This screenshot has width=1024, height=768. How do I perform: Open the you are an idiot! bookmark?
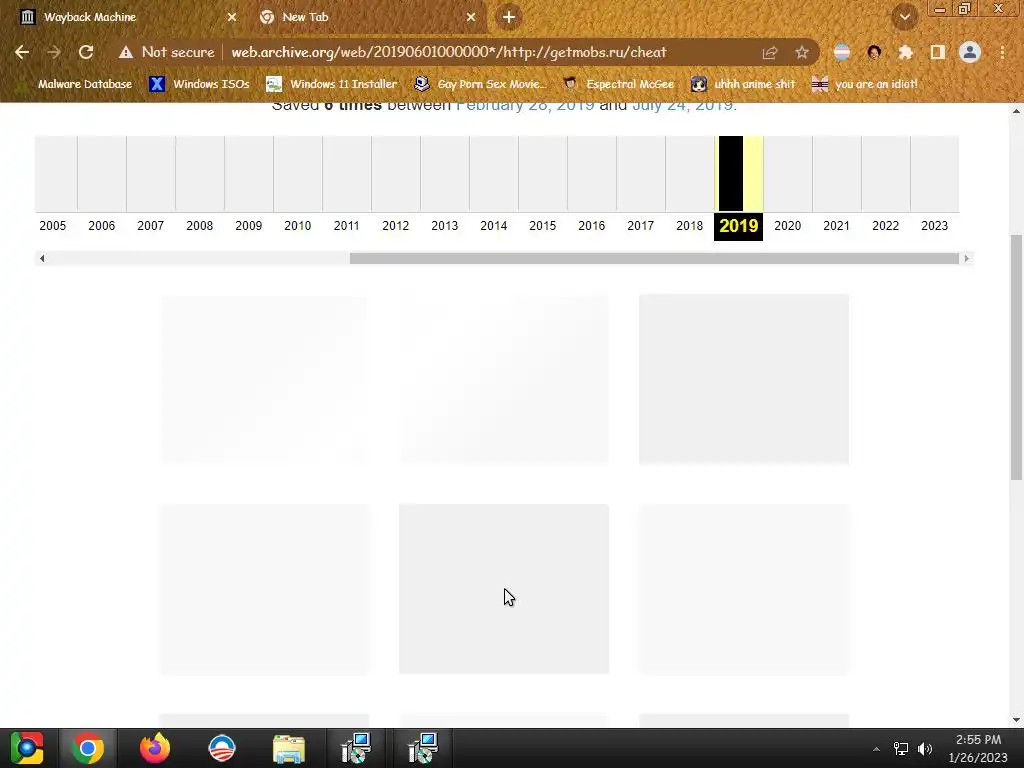865,84
